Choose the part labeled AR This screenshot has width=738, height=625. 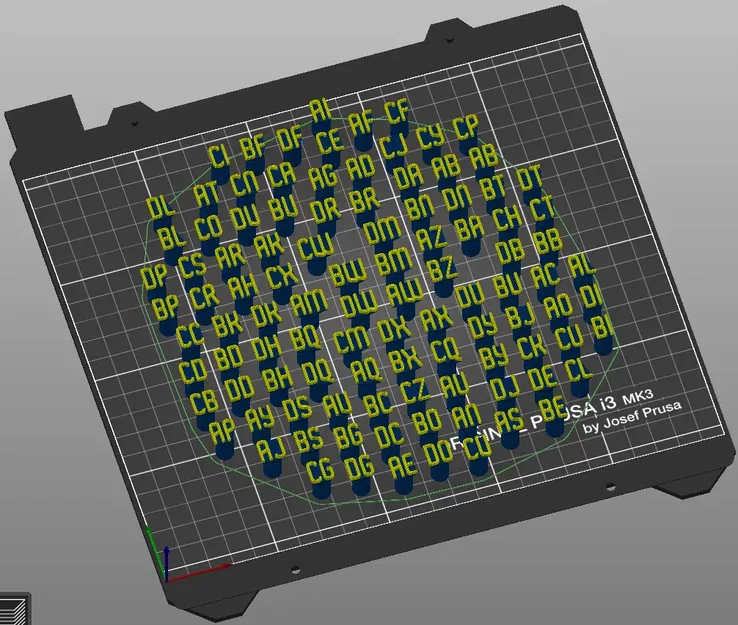coord(231,256)
